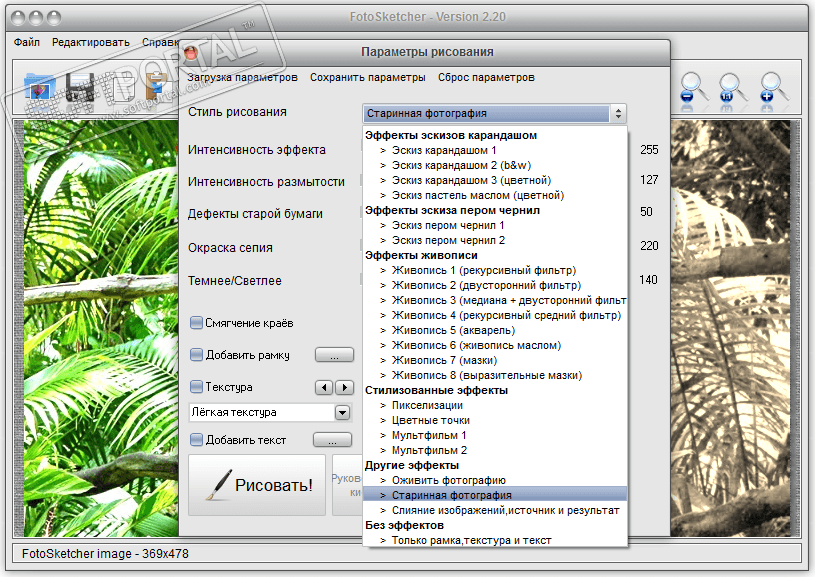Image resolution: width=815 pixels, height=577 pixels.
Task: Select Живопись 6 (живопись маслом)
Action: point(495,346)
